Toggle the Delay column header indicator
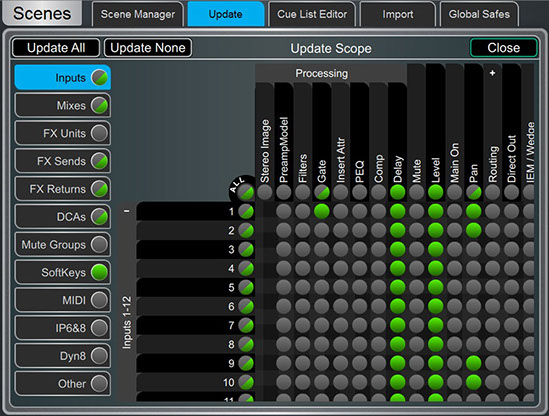 (x=397, y=192)
